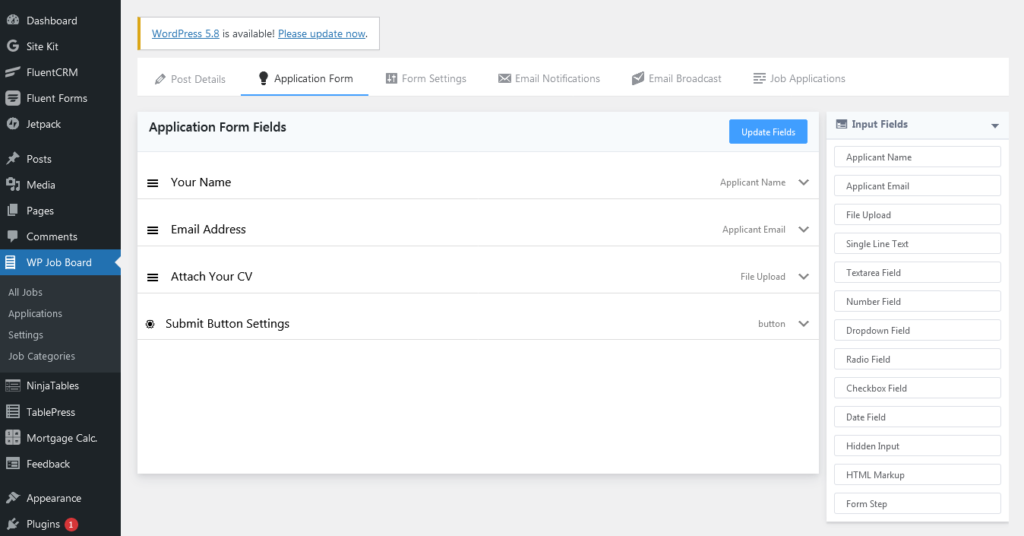This screenshot has height=536, width=1024.
Task: Expand the Your Name field chevron
Action: (x=804, y=182)
